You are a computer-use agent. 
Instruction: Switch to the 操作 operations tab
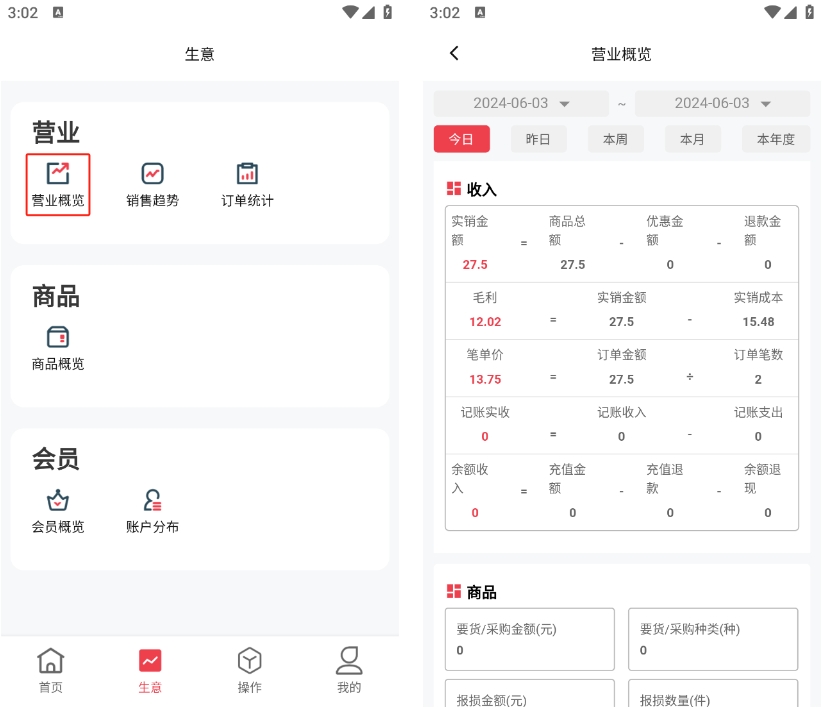click(x=249, y=670)
